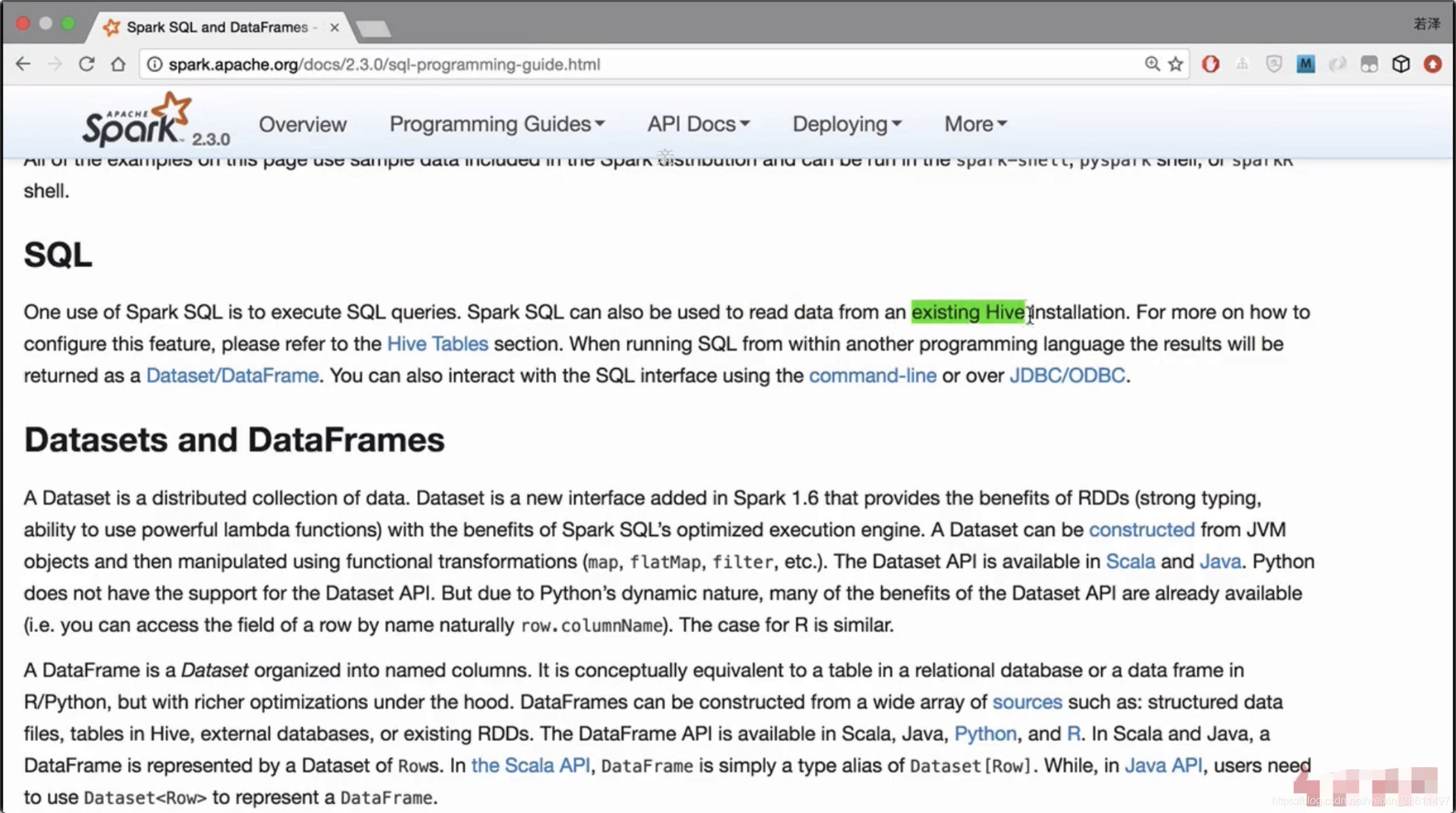Open the browser bookmarks star icon
This screenshot has height=813, width=1456.
[1177, 64]
